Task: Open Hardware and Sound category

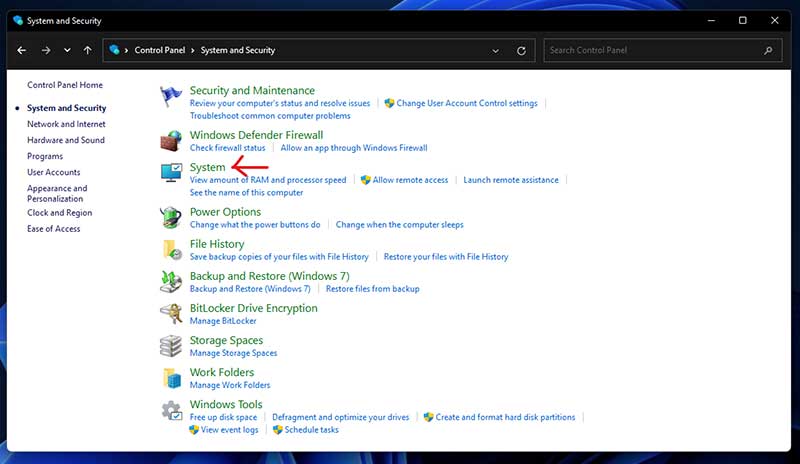Action: [66, 140]
